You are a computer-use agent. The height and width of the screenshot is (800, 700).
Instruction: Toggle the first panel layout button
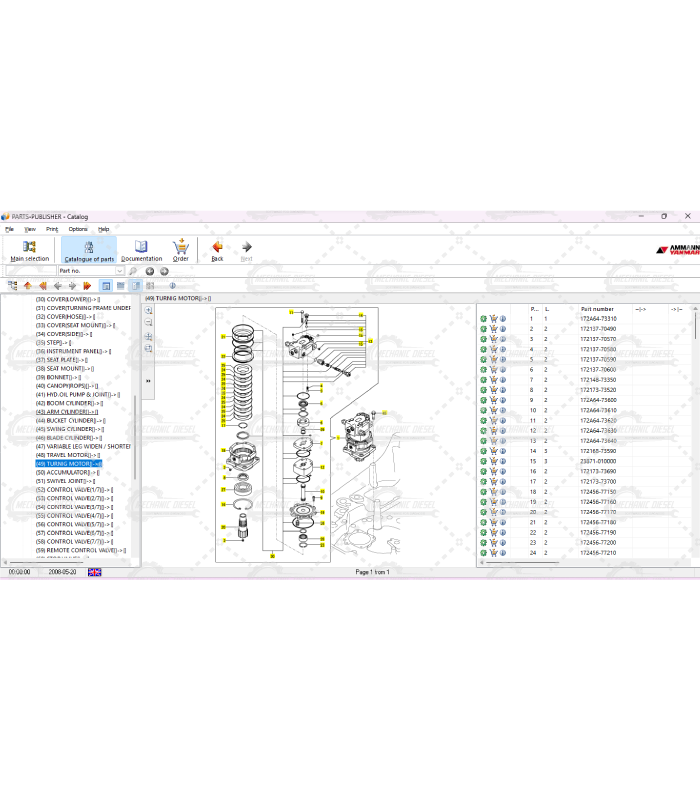106,286
